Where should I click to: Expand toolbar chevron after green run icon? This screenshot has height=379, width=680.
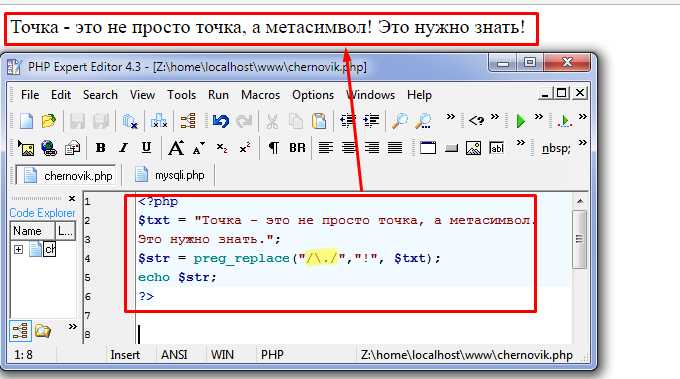(539, 116)
